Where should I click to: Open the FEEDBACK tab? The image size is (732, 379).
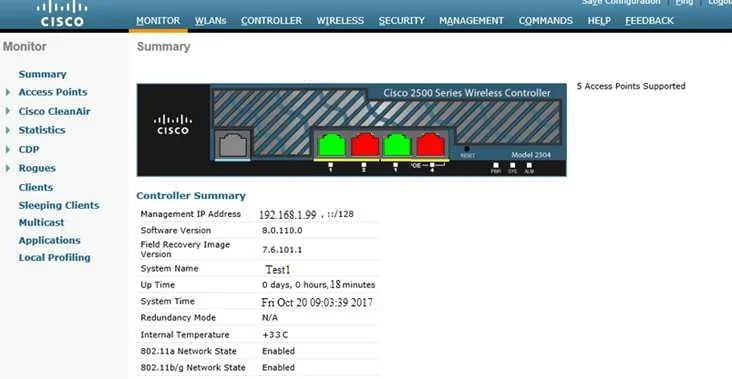(649, 21)
